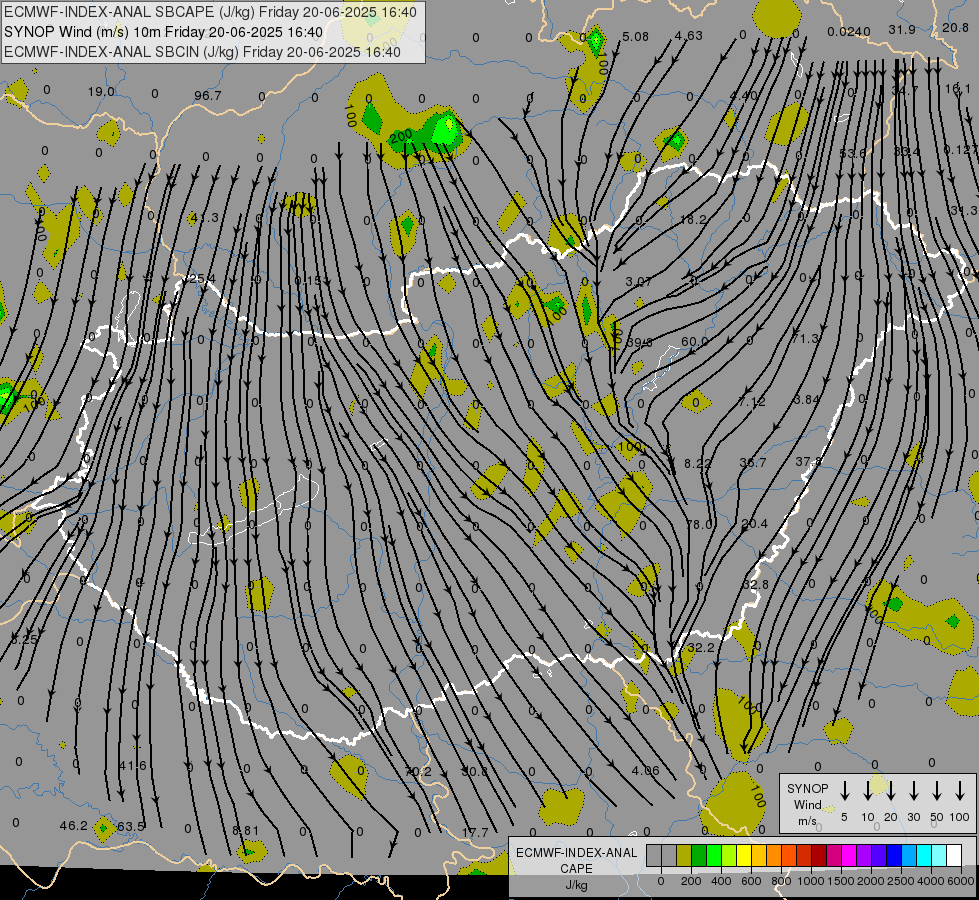Click the value '5.08' near the top
979x900 pixels.
(x=636, y=37)
